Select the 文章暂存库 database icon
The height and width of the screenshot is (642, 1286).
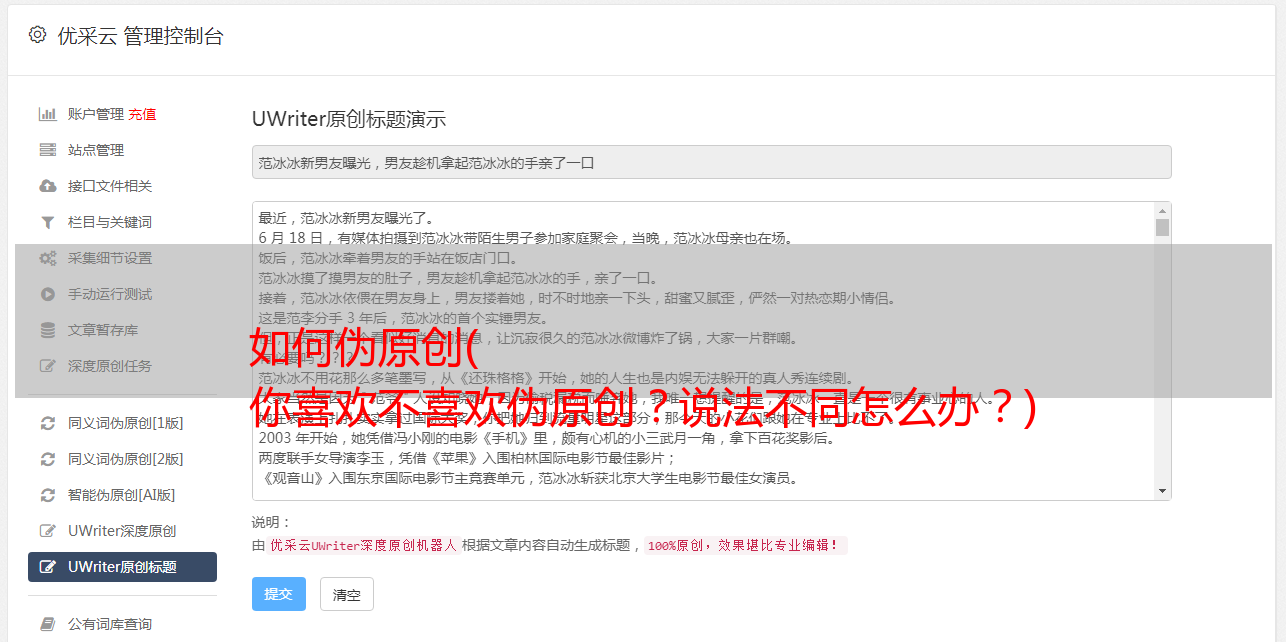[47, 330]
